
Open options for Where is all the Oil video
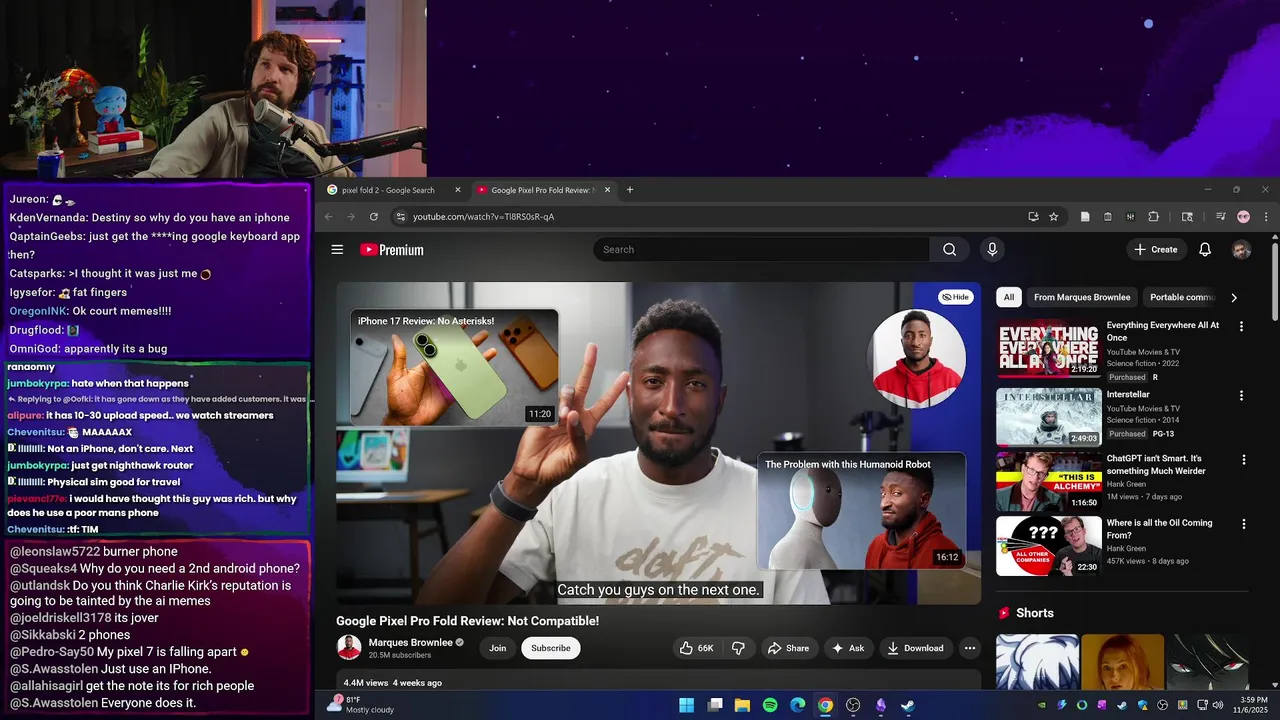[1244, 524]
